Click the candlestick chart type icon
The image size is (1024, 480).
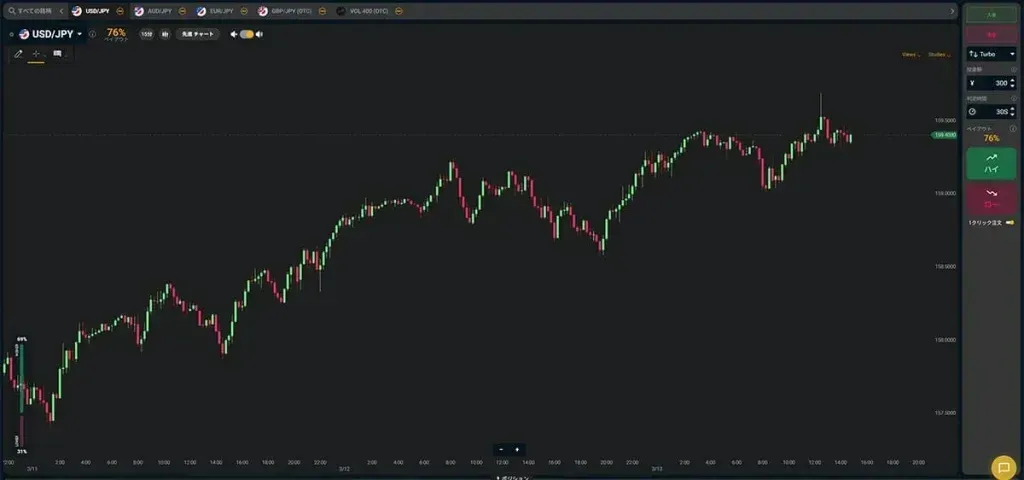(164, 34)
